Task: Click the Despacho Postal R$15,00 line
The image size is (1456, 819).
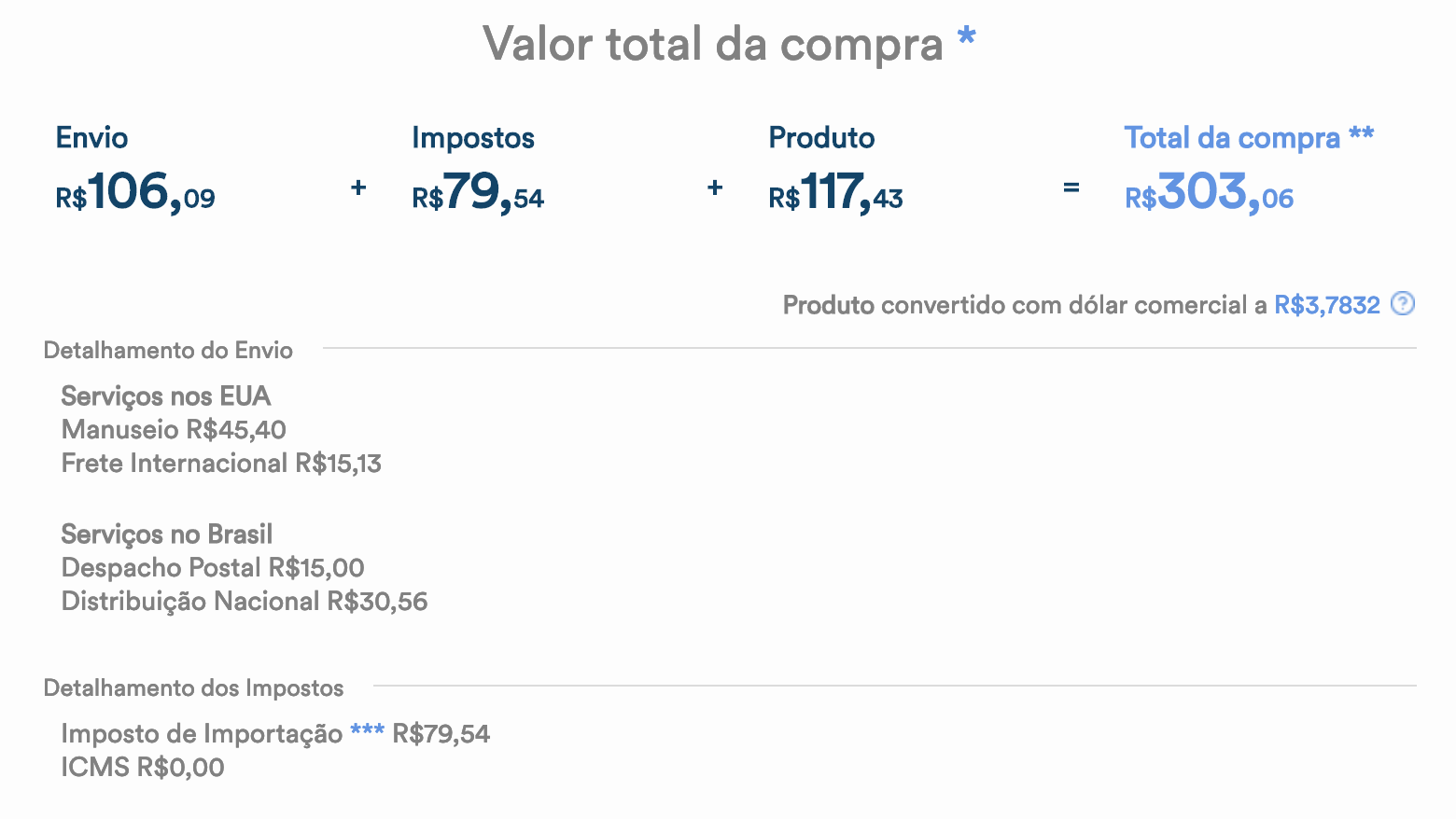Action: [x=213, y=568]
